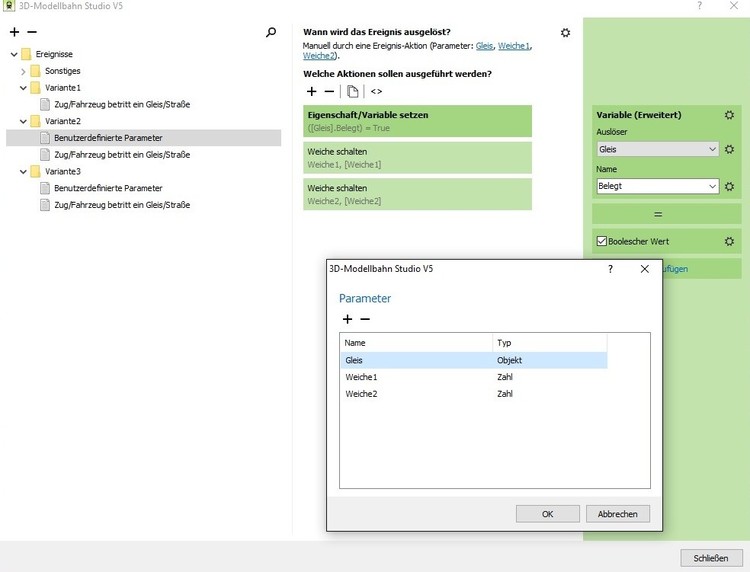Image resolution: width=750 pixels, height=572 pixels.
Task: Click the Abbrechen button
Action: [617, 513]
